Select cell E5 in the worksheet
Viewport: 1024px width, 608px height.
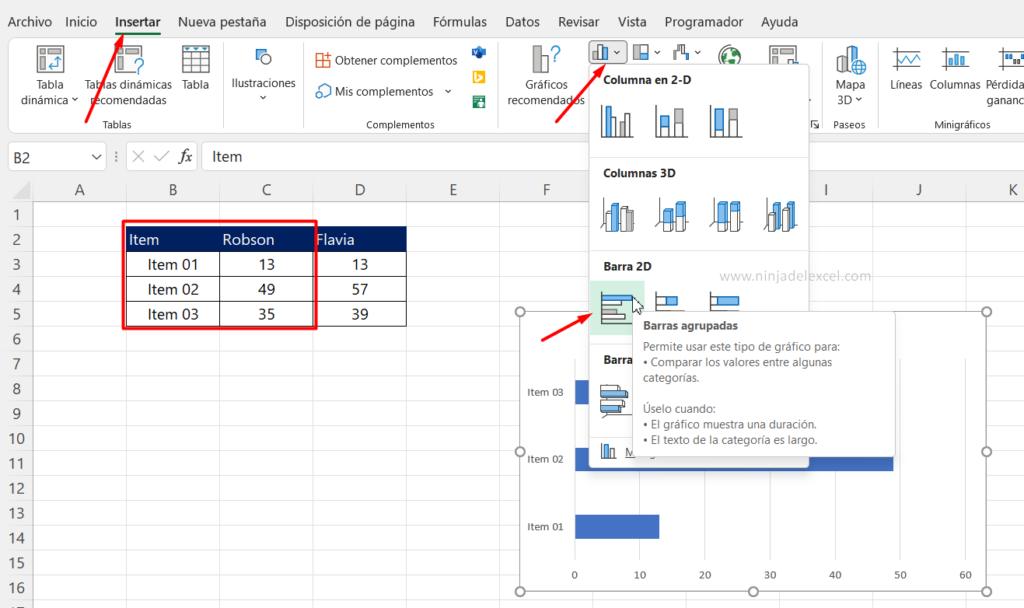point(455,313)
